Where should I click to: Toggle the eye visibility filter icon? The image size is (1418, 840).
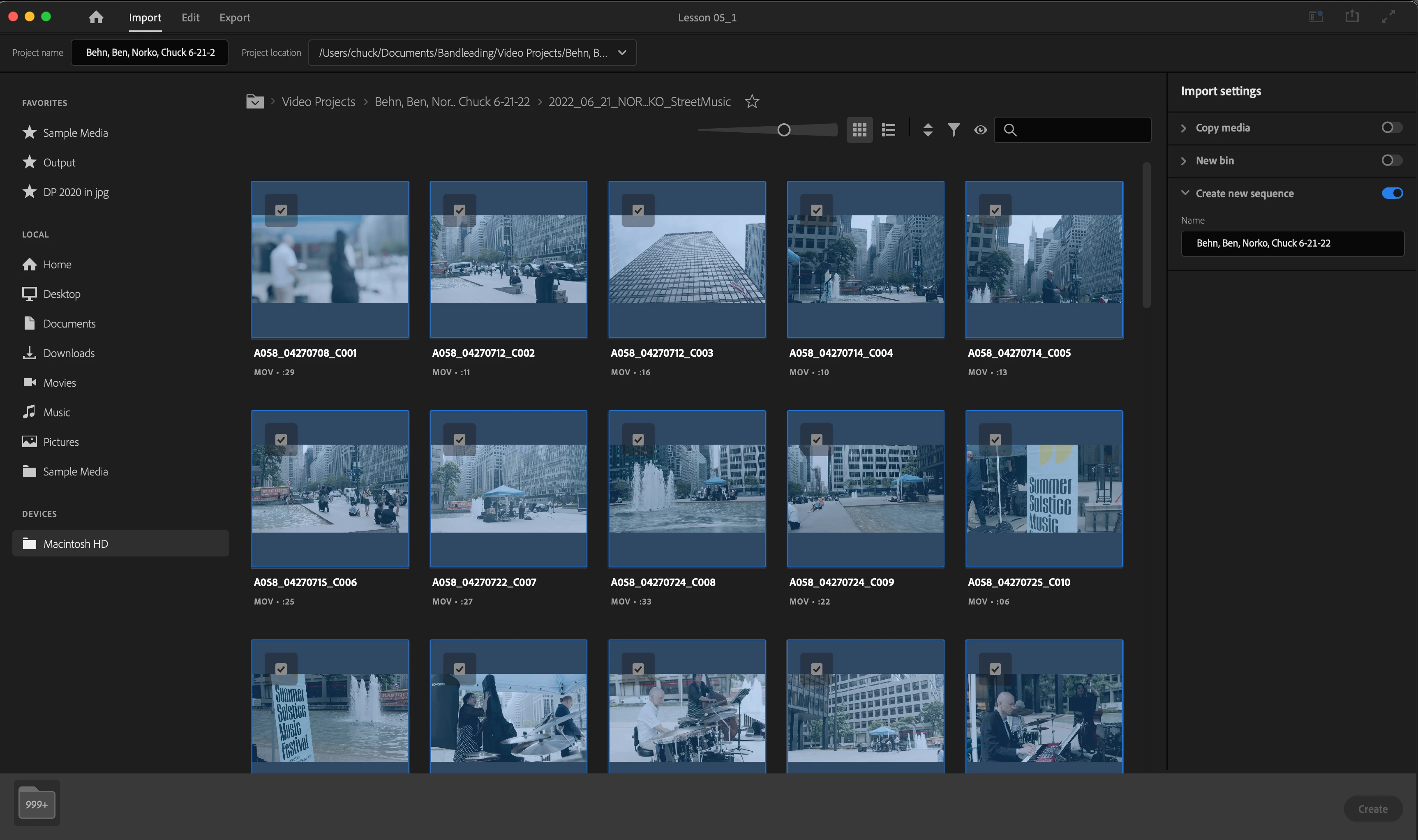pos(980,130)
